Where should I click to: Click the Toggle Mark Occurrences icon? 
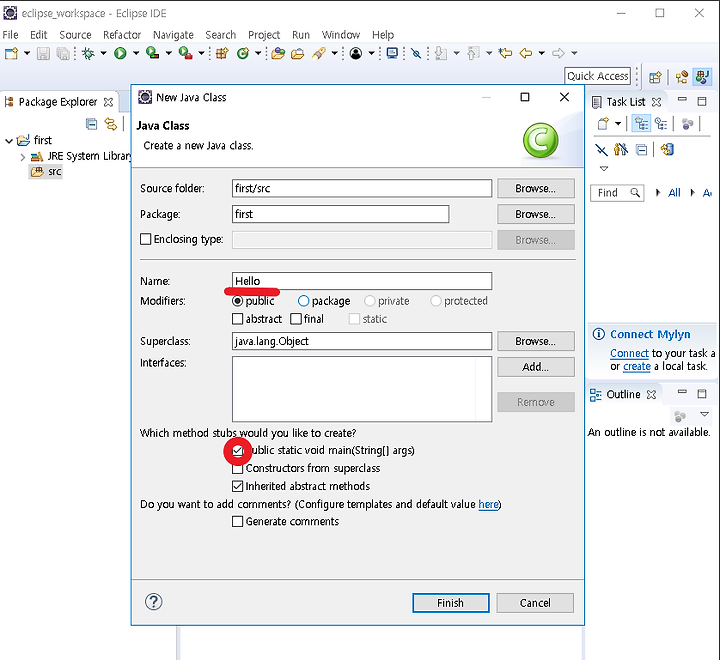[416, 53]
